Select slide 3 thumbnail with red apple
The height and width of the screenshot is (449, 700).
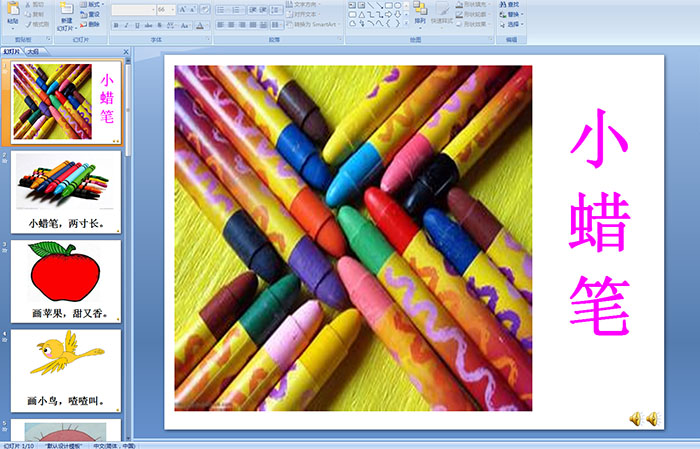pos(66,281)
